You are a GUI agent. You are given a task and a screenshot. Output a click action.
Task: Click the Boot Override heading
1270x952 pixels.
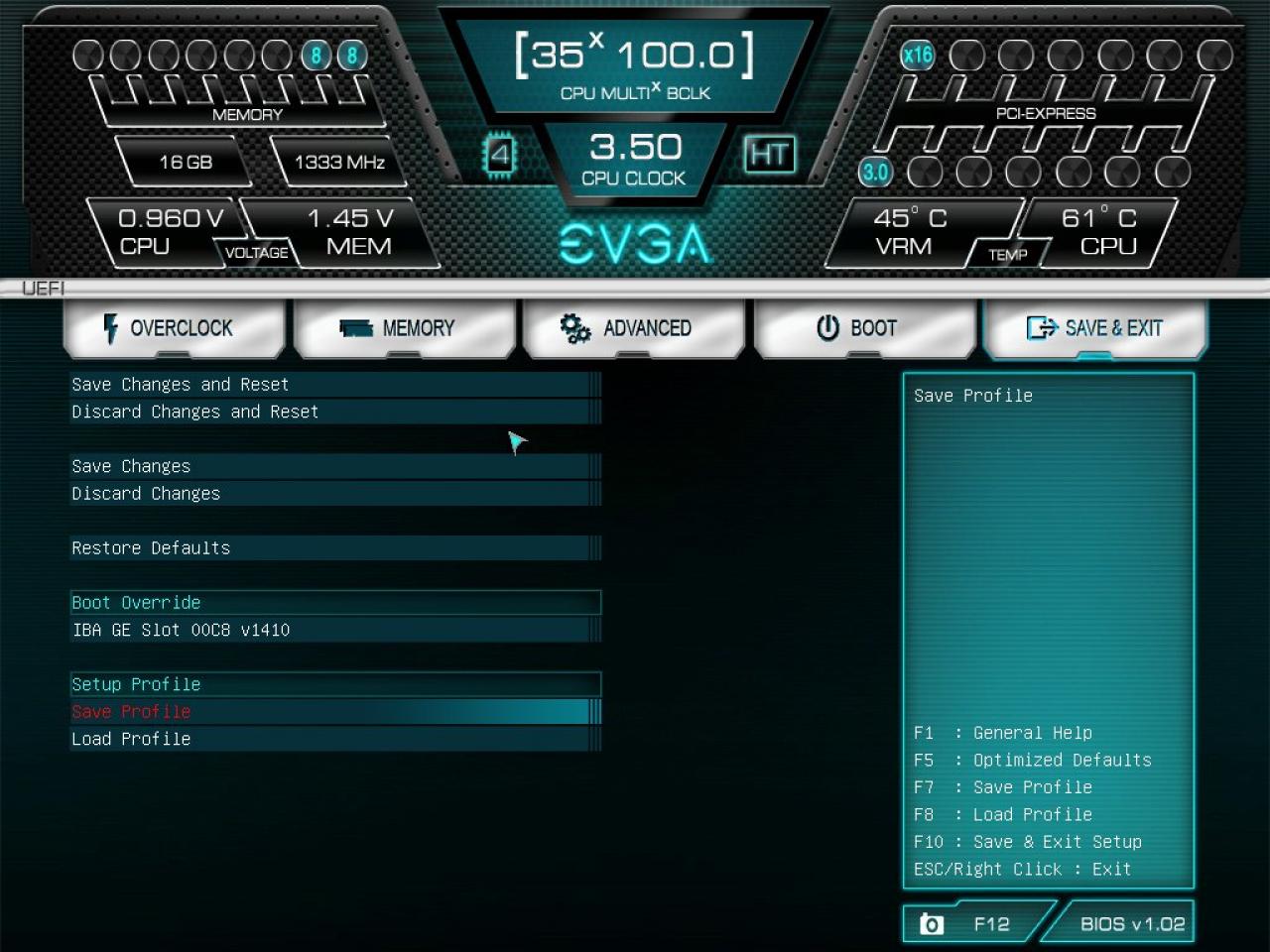(x=335, y=603)
